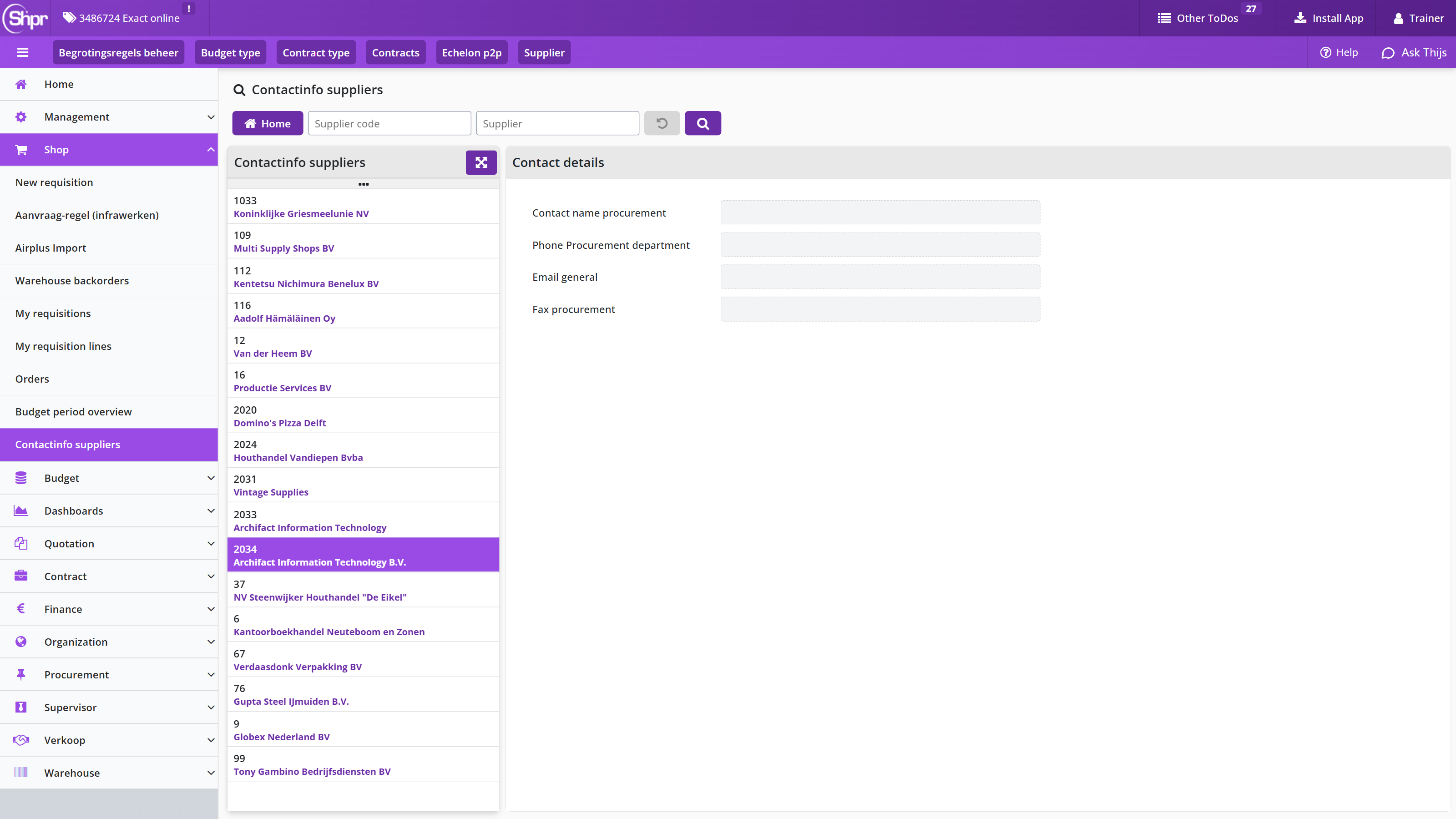Open New requisition
1456x819 pixels.
tap(109, 182)
